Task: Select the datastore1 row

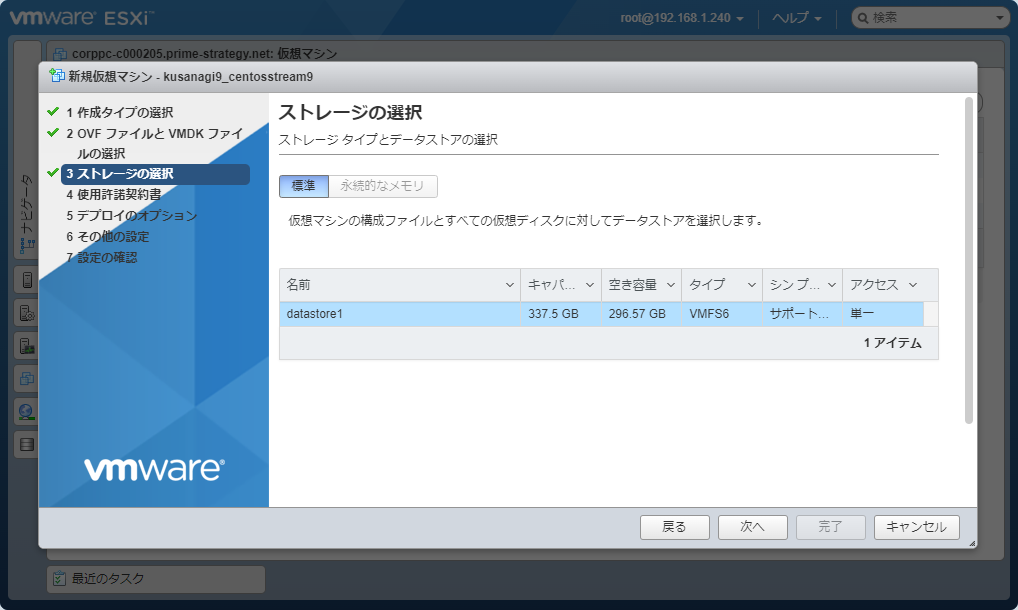Action: point(601,314)
